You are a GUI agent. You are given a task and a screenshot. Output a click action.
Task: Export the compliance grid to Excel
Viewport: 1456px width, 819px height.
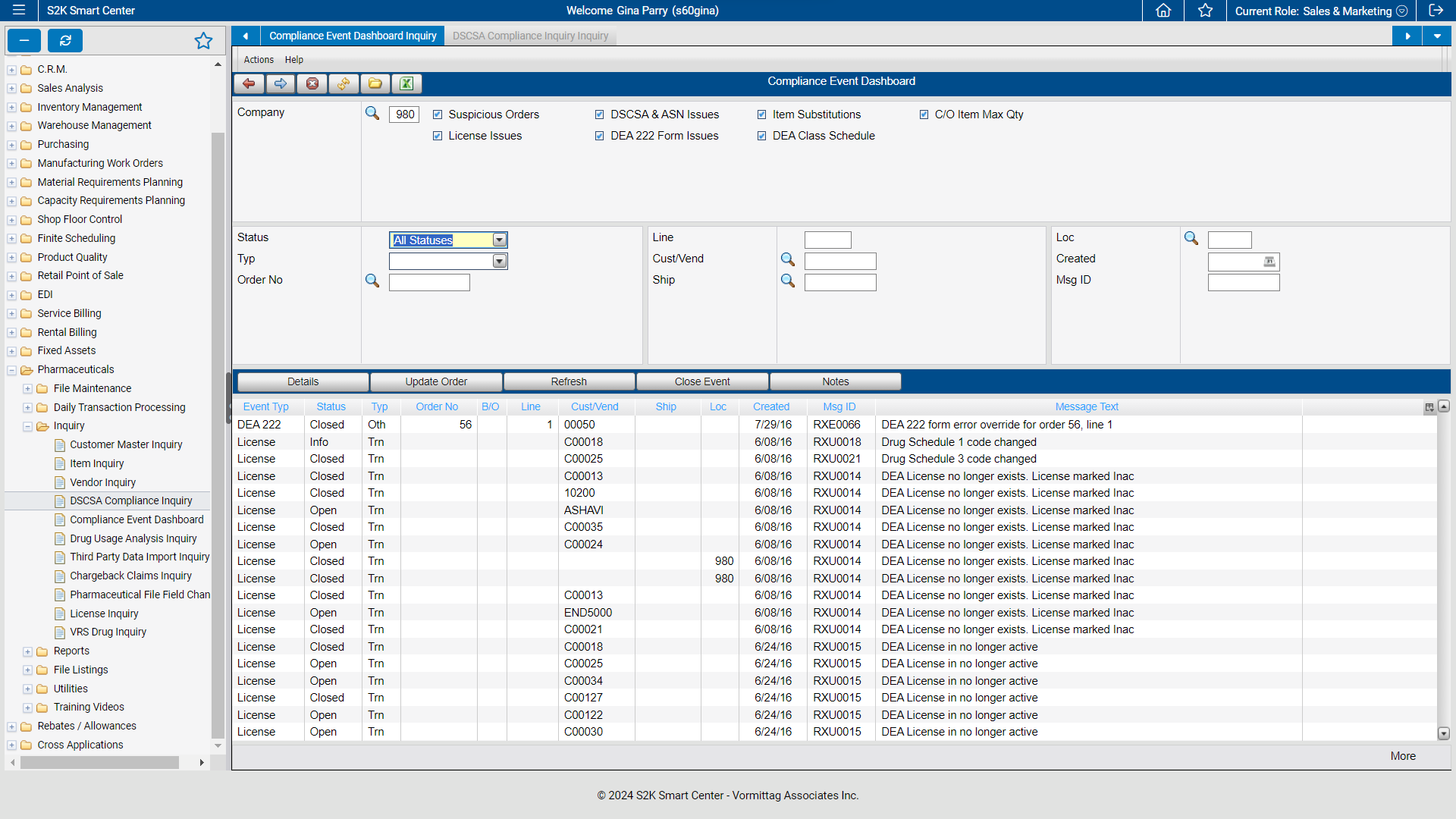click(x=406, y=83)
